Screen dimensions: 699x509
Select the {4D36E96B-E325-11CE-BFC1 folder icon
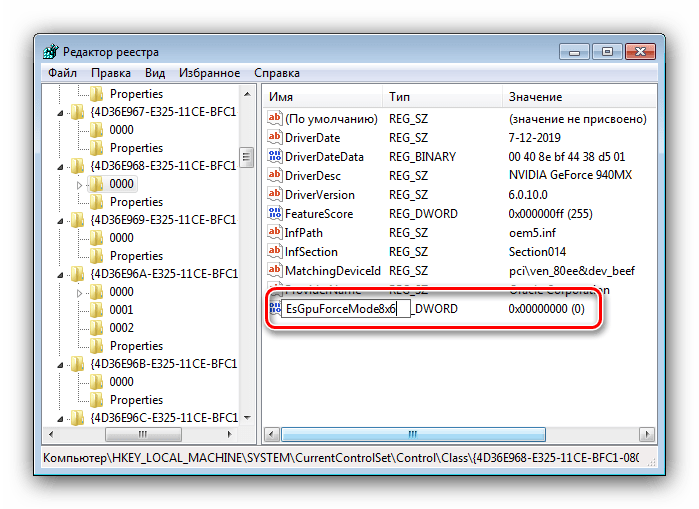[78, 364]
